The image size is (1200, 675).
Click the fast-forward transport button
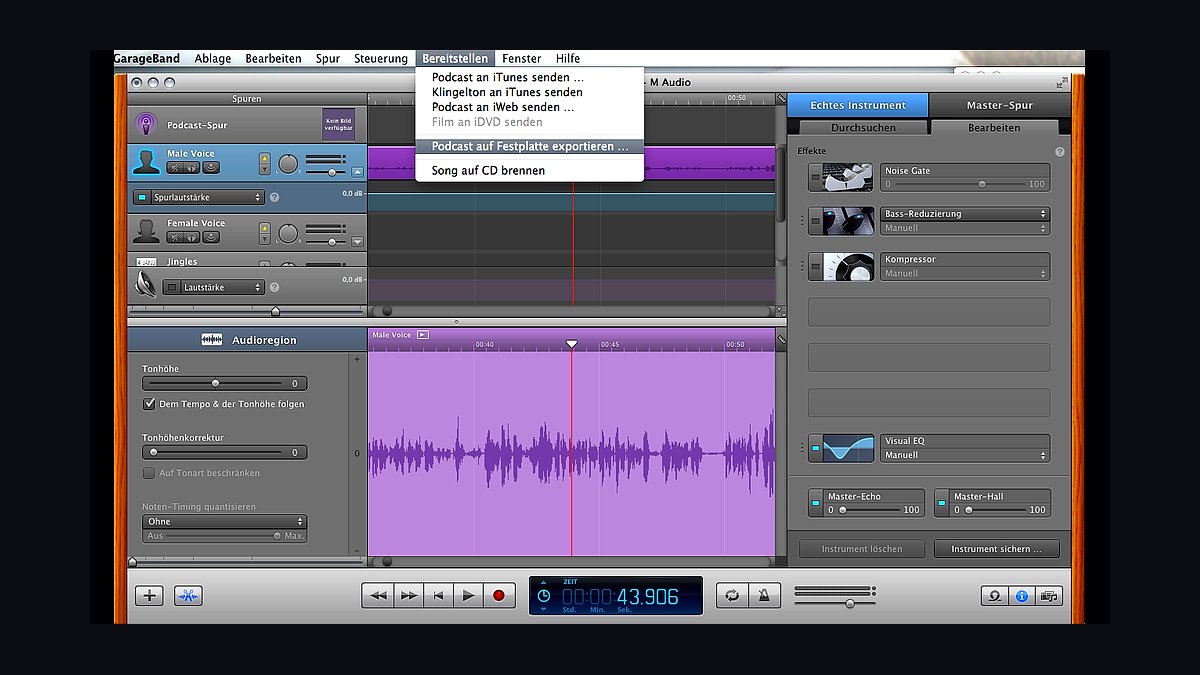[408, 595]
